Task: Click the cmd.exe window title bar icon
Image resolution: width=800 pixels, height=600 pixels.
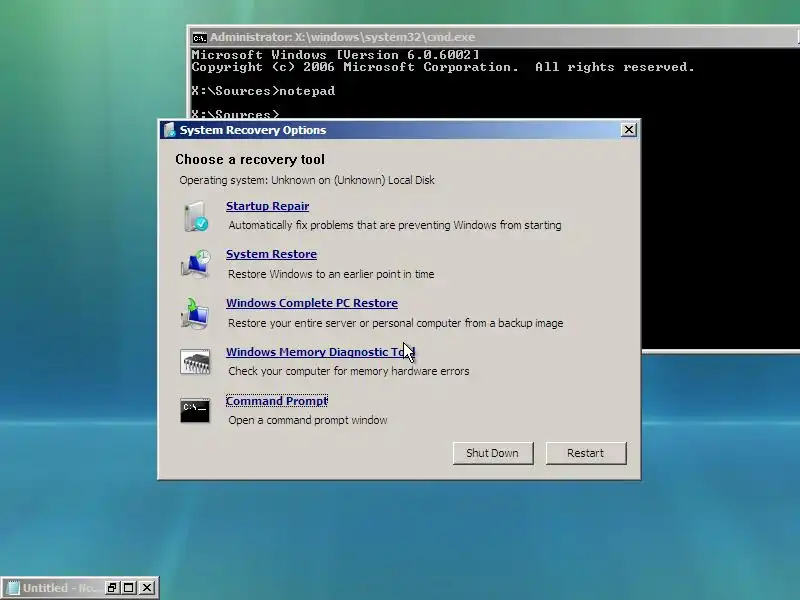Action: click(199, 38)
